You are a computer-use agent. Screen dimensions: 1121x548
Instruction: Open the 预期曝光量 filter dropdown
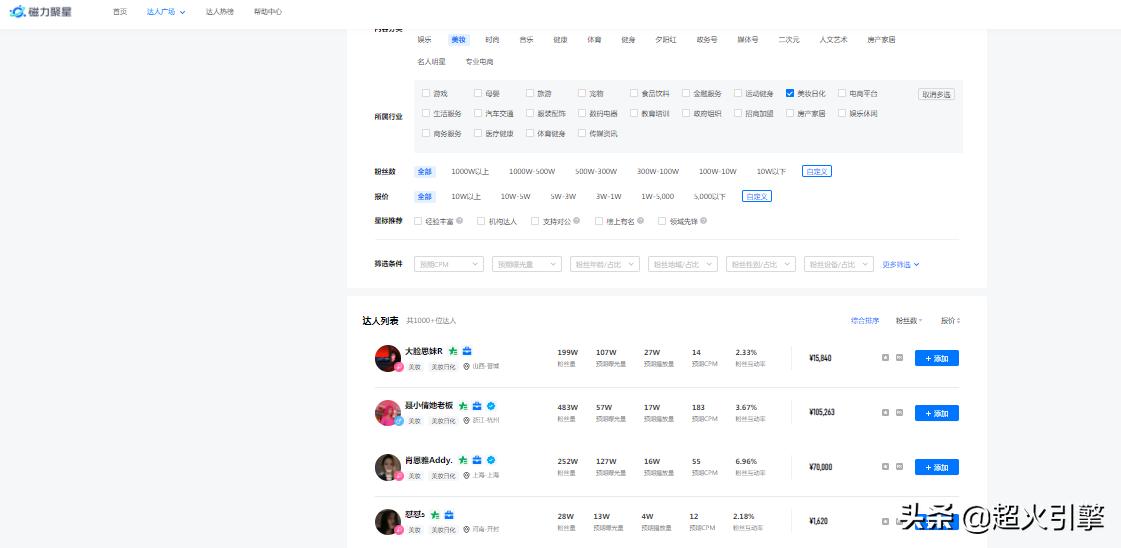tap(527, 264)
